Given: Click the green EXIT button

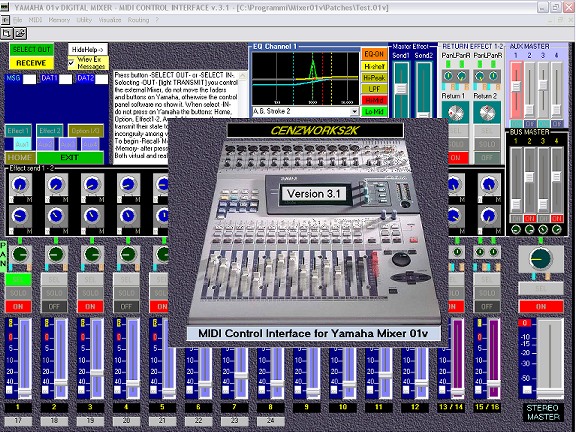Looking at the screenshot, I should pos(70,158).
